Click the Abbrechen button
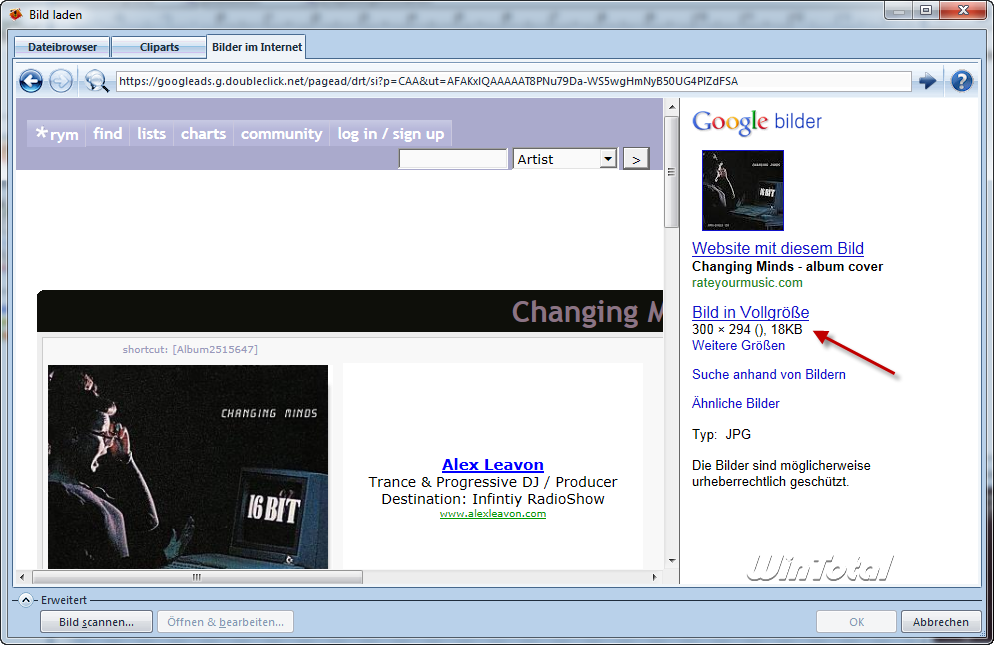The image size is (994, 645). coord(941,622)
